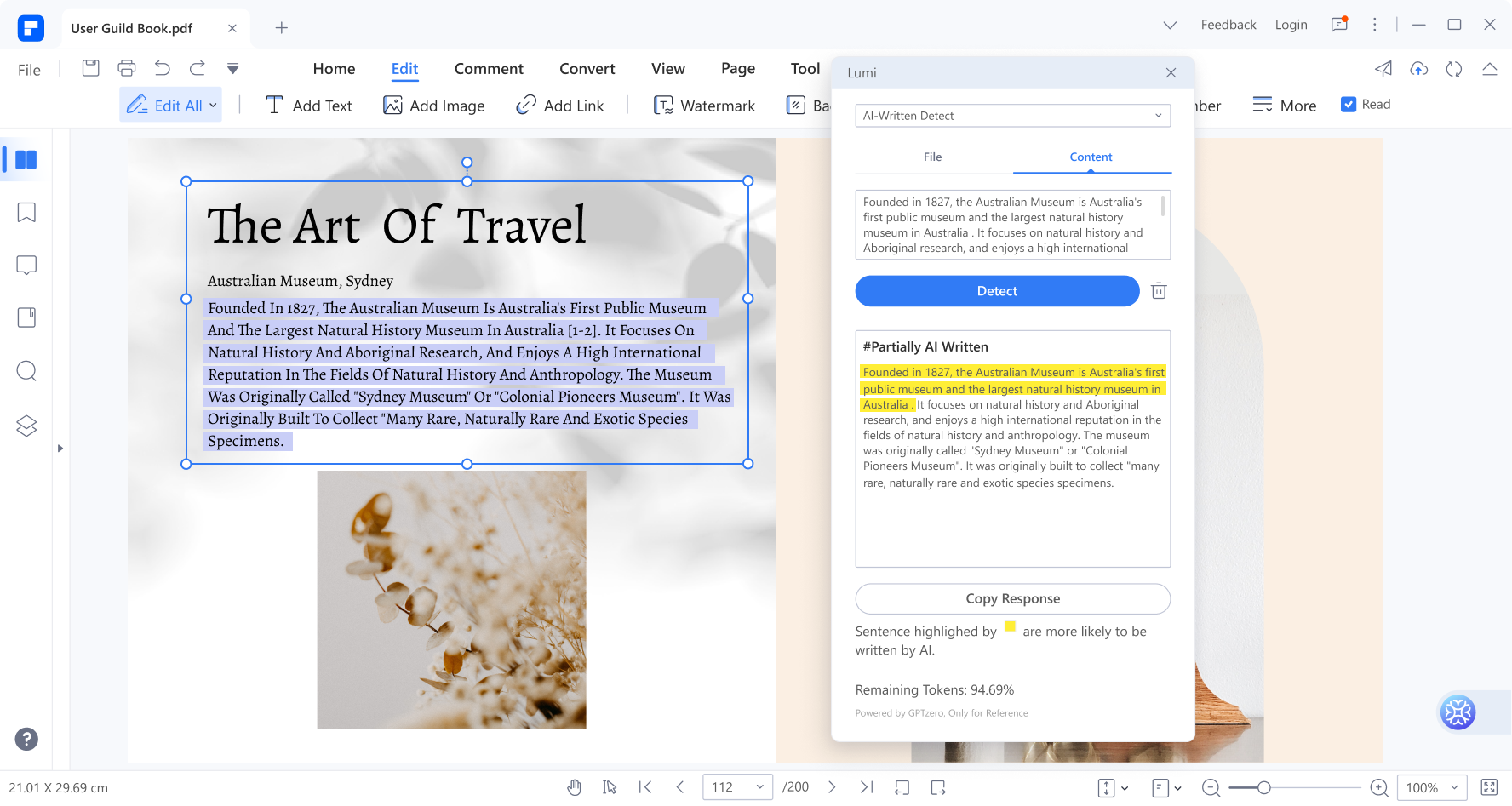Open the Layers panel in sidebar
1512x806 pixels.
[26, 426]
